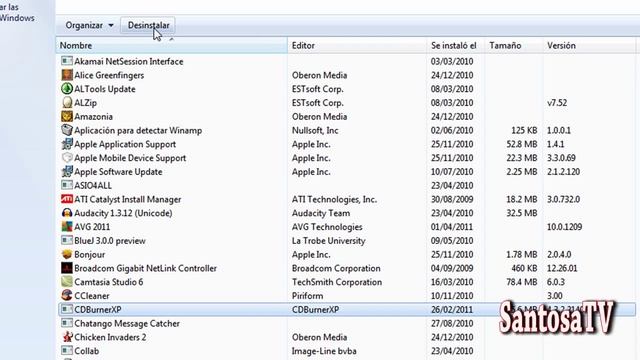Click the Bonjour package icon

click(67, 254)
